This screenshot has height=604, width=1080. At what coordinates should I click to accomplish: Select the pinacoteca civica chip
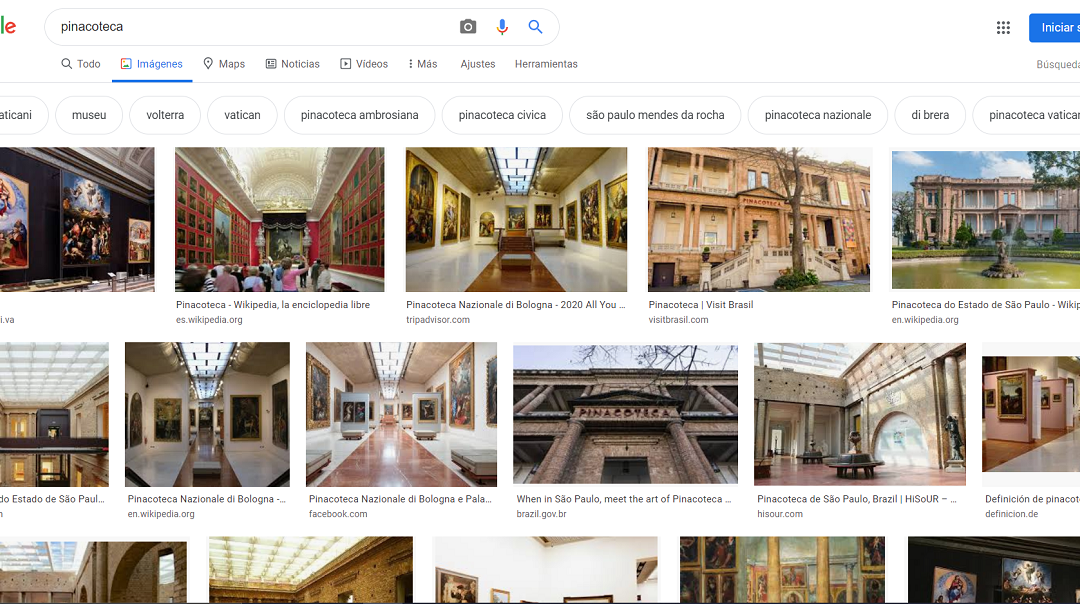(502, 115)
